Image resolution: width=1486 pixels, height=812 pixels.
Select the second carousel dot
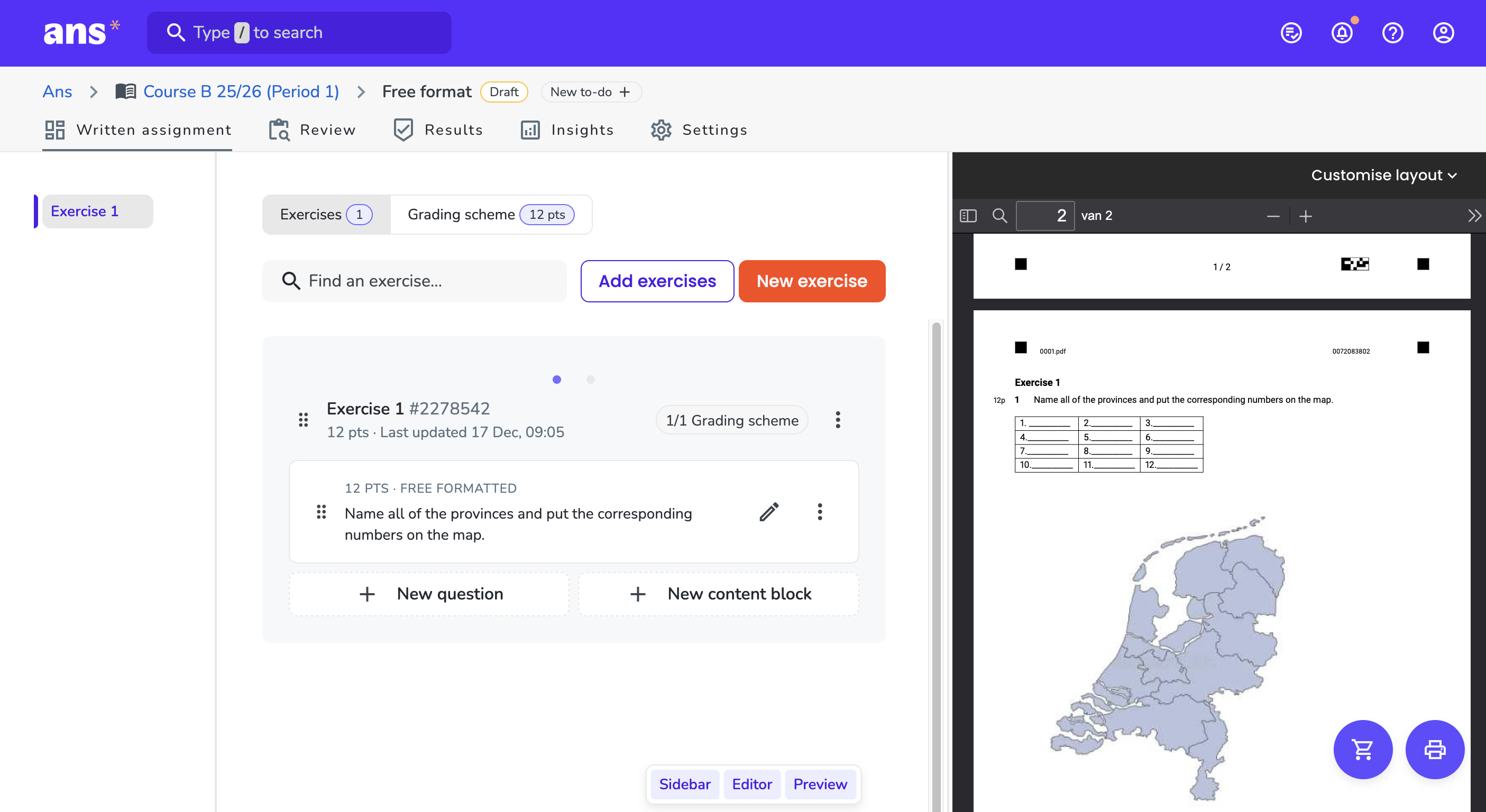590,380
